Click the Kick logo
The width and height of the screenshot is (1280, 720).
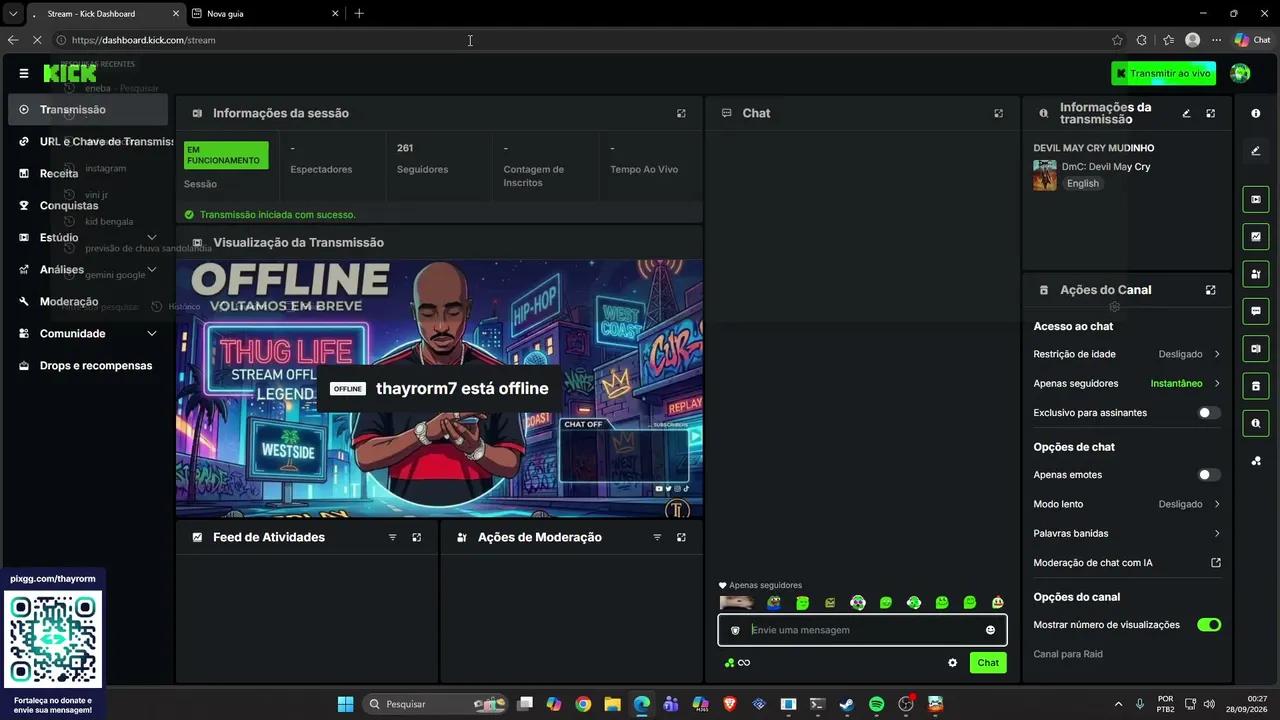point(69,73)
